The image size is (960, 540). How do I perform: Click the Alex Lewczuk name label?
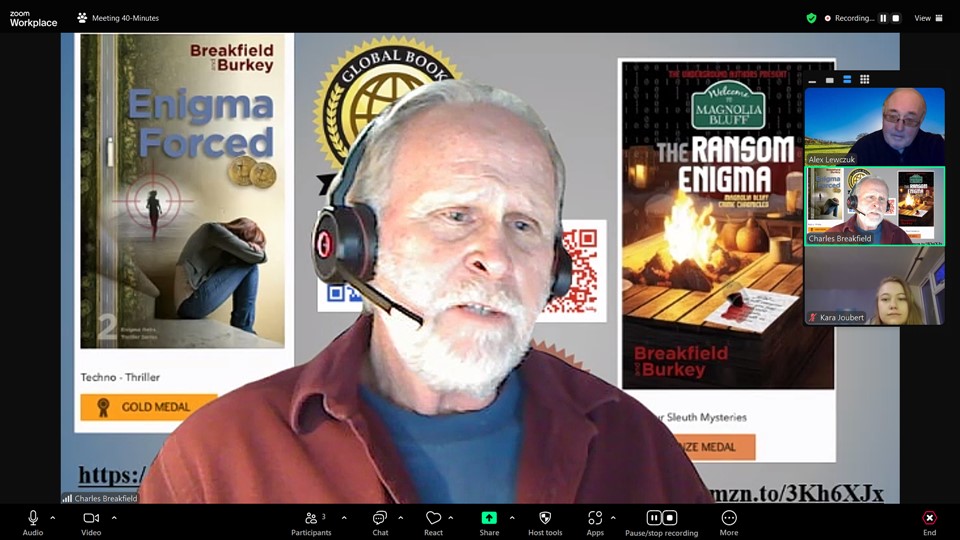[x=831, y=159]
